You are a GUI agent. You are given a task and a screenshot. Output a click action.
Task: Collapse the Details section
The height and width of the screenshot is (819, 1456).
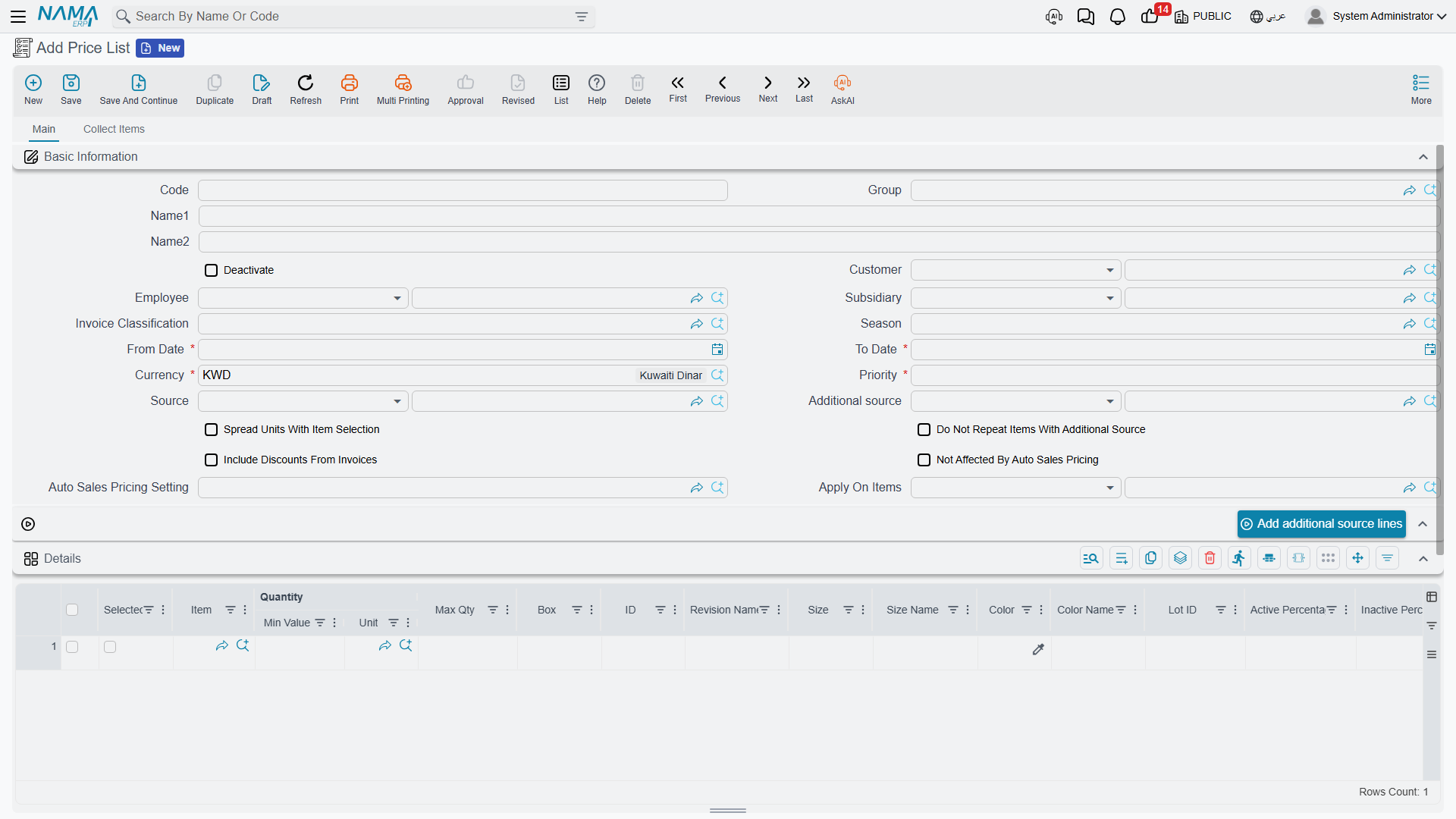click(x=1423, y=559)
